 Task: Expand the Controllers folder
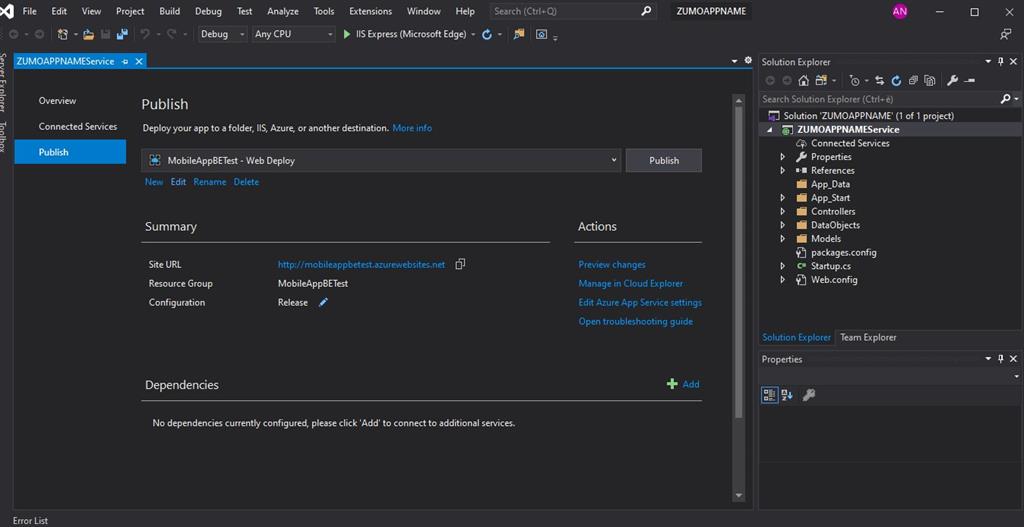(x=782, y=212)
